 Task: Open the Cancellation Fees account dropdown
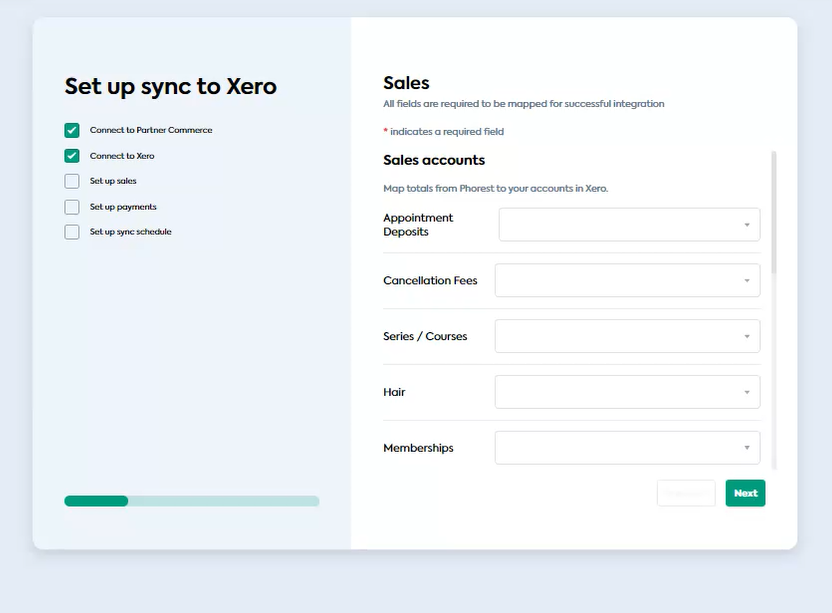627,280
